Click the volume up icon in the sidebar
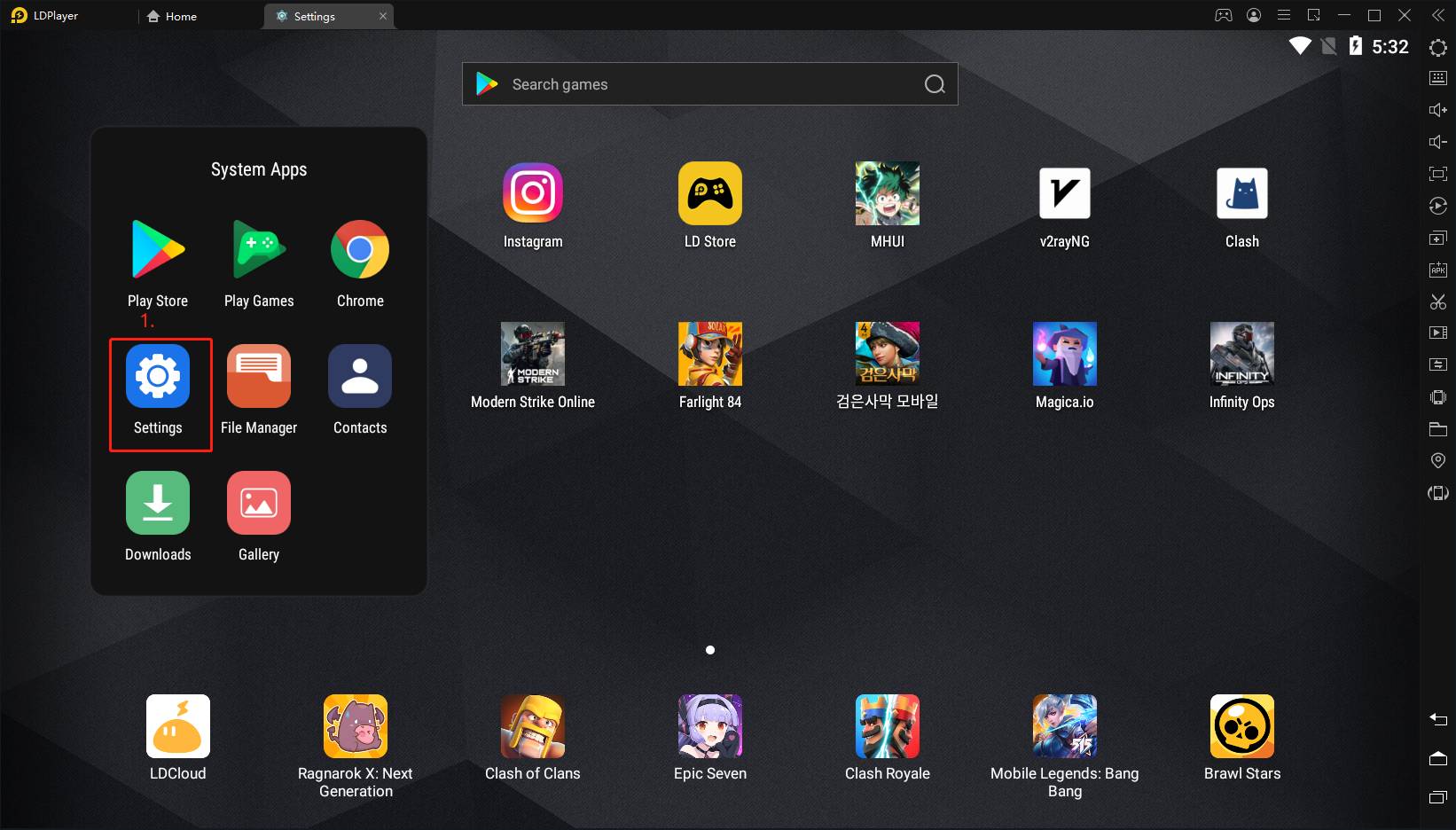Screen dimensions: 1456x830 pos(1438,110)
